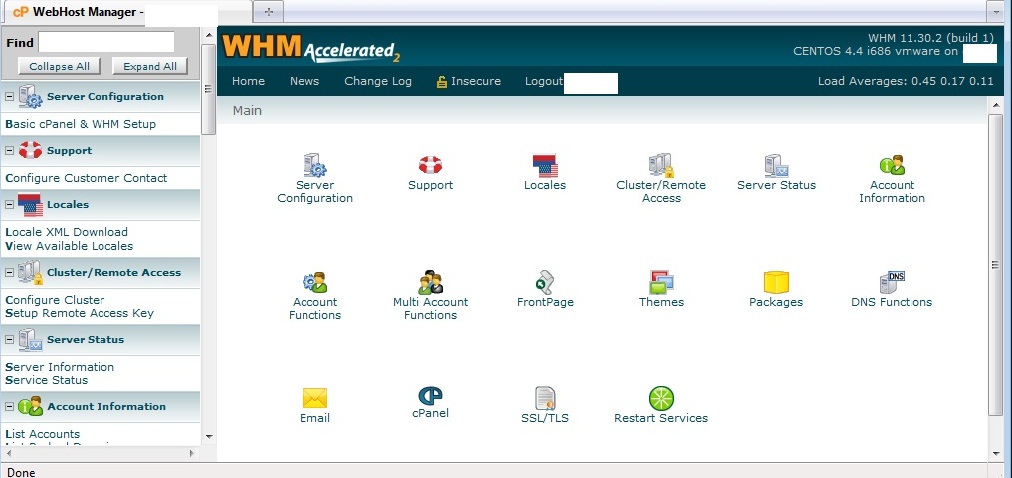The height and width of the screenshot is (478, 1012).
Task: Click the Main breadcrumb label
Action: click(x=247, y=110)
